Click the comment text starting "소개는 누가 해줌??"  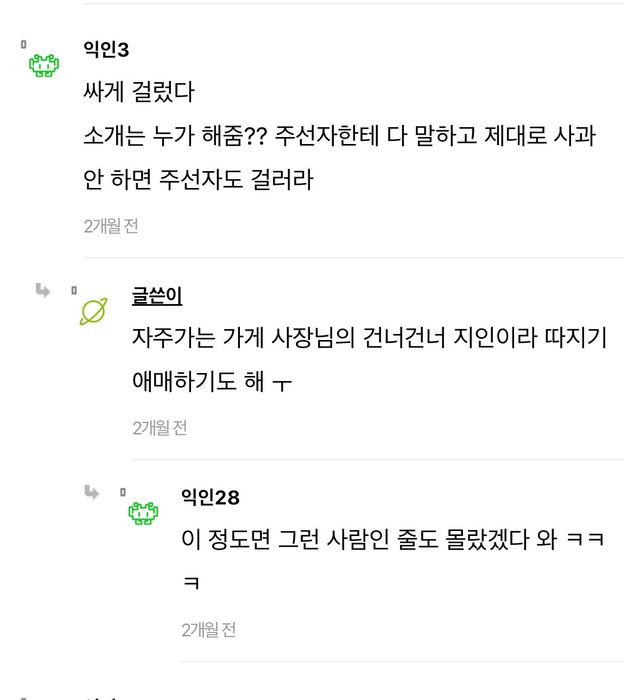click(339, 136)
